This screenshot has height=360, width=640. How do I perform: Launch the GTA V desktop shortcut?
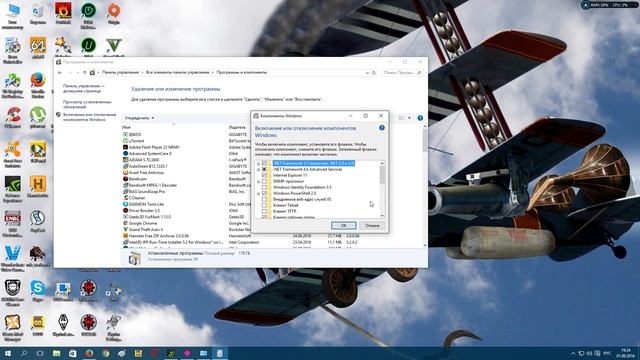click(x=114, y=47)
